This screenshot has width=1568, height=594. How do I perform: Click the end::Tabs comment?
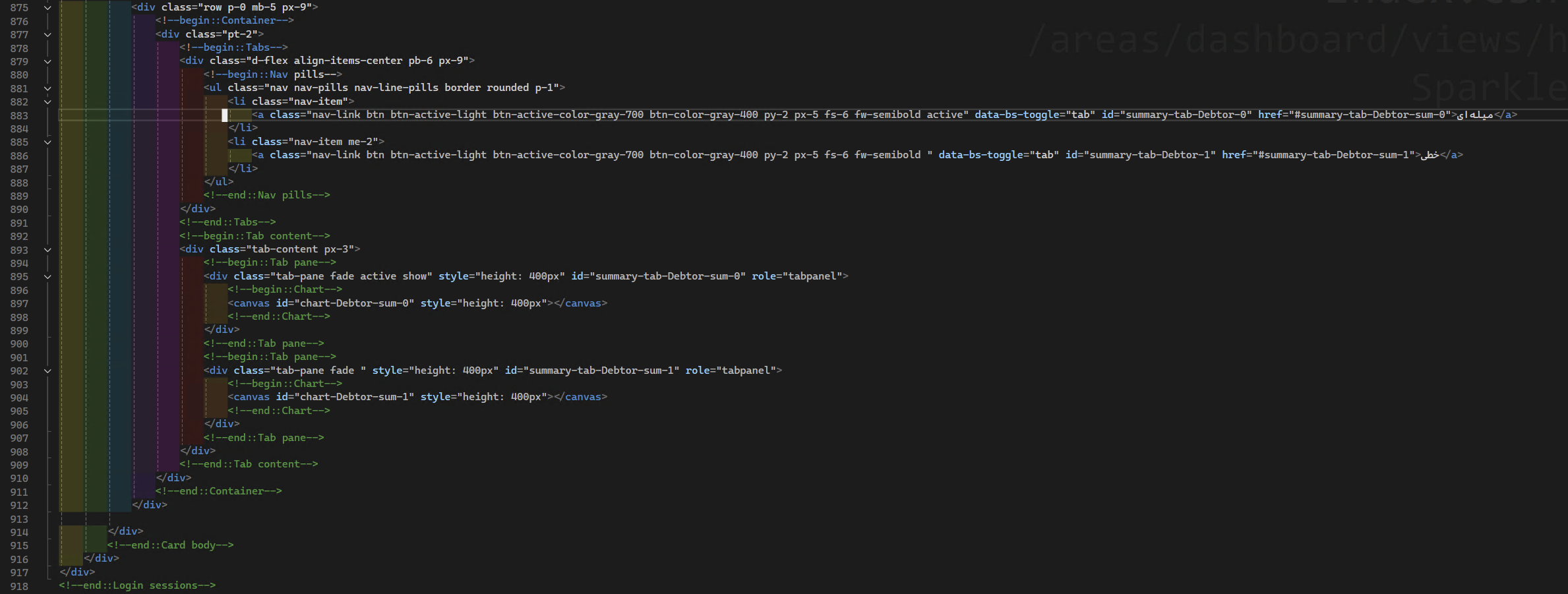pos(227,222)
